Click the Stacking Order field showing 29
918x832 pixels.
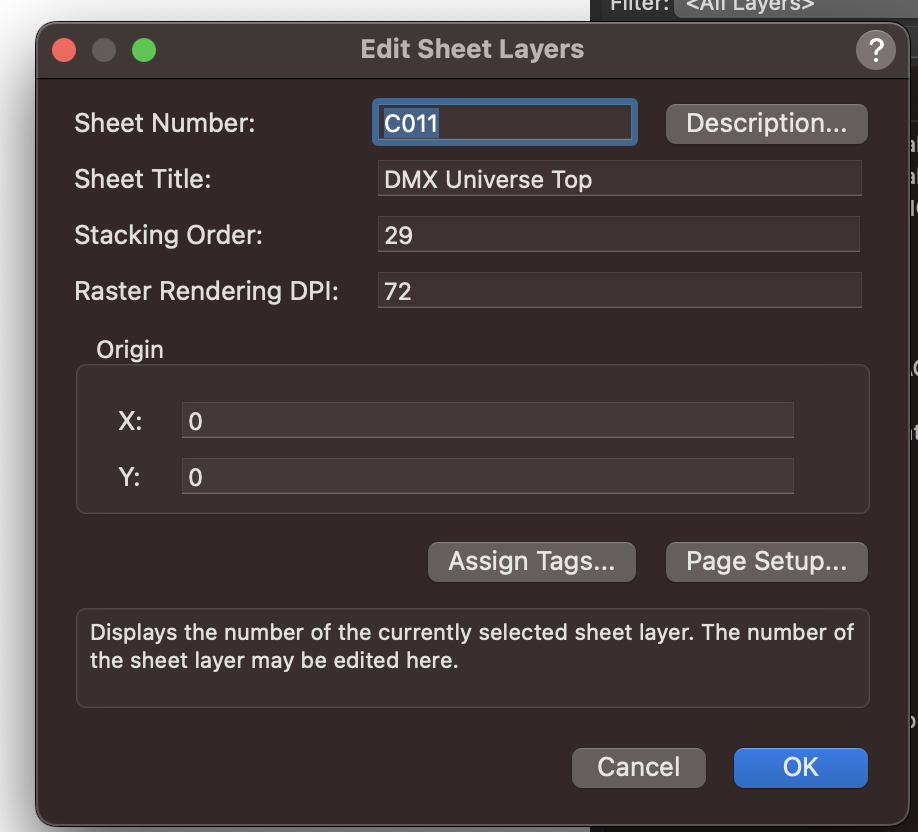pos(619,236)
